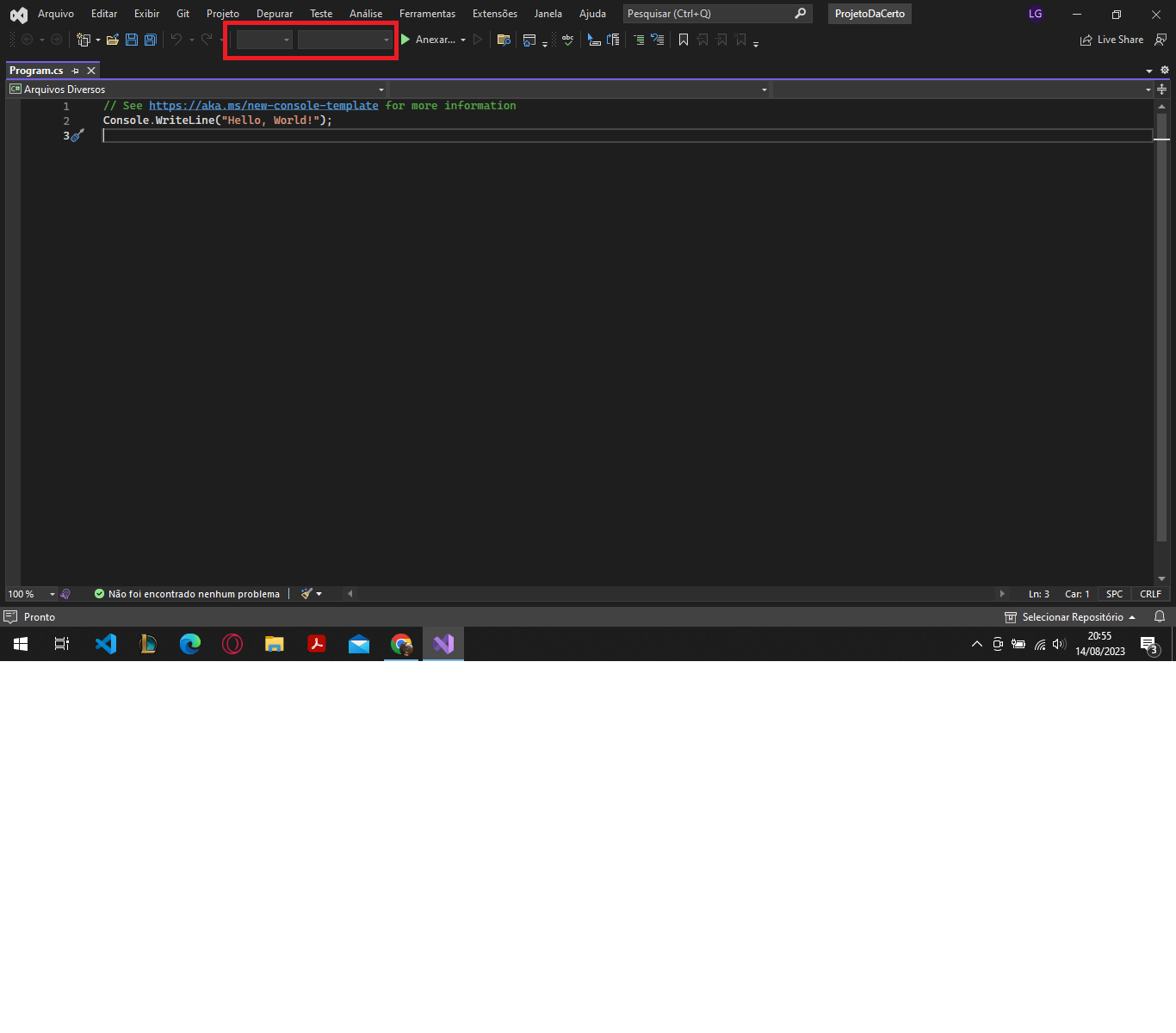The height and width of the screenshot is (1033, 1176).
Task: Open the solution configurations dropdown
Action: click(264, 40)
